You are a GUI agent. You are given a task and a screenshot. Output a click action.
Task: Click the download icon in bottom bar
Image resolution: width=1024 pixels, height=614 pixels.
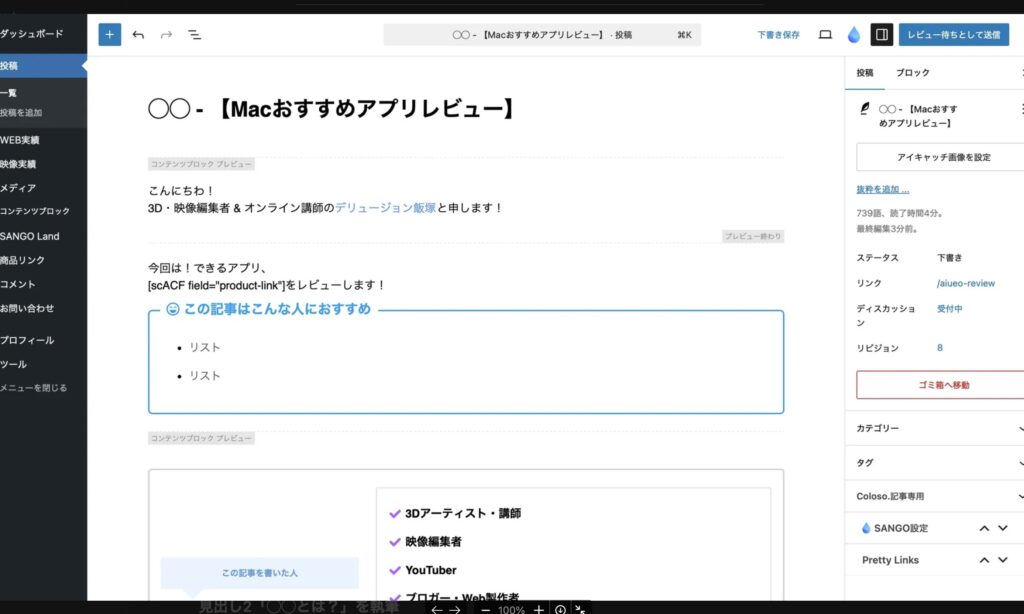[x=560, y=609]
